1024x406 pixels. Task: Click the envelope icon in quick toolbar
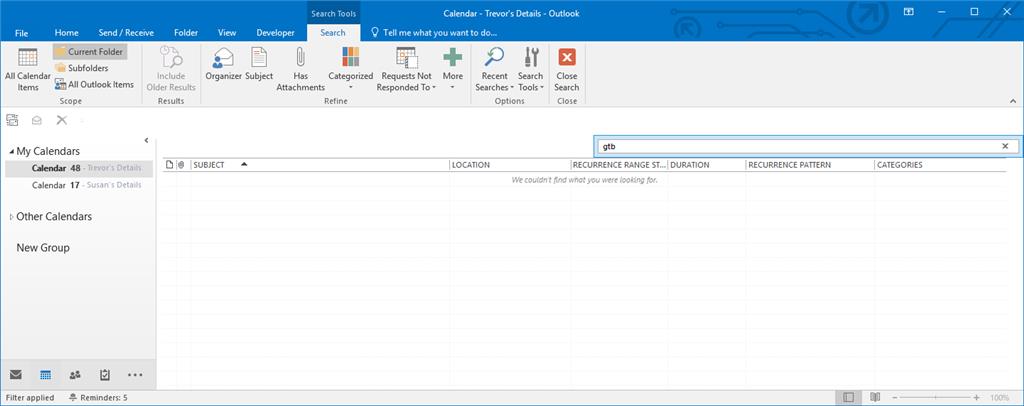37,120
